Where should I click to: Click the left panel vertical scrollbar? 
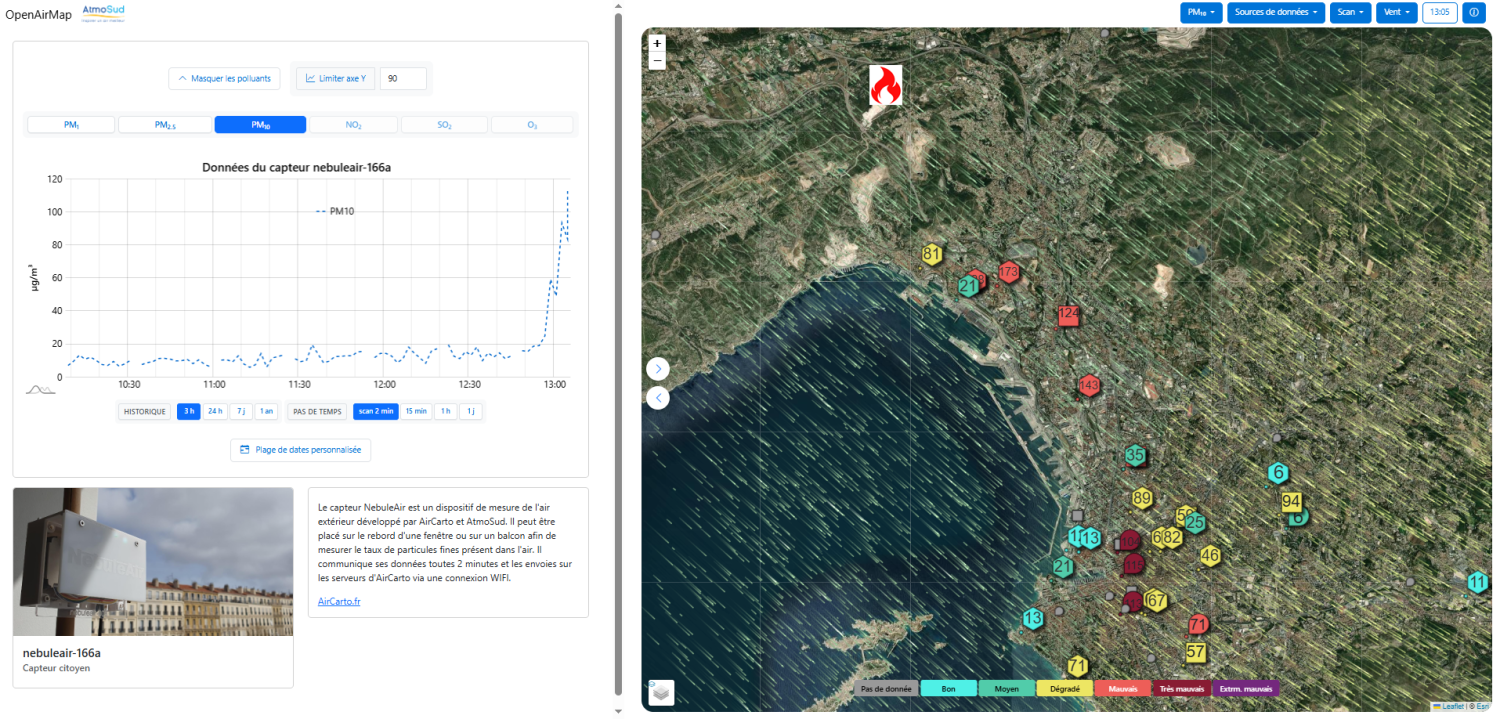point(618,355)
